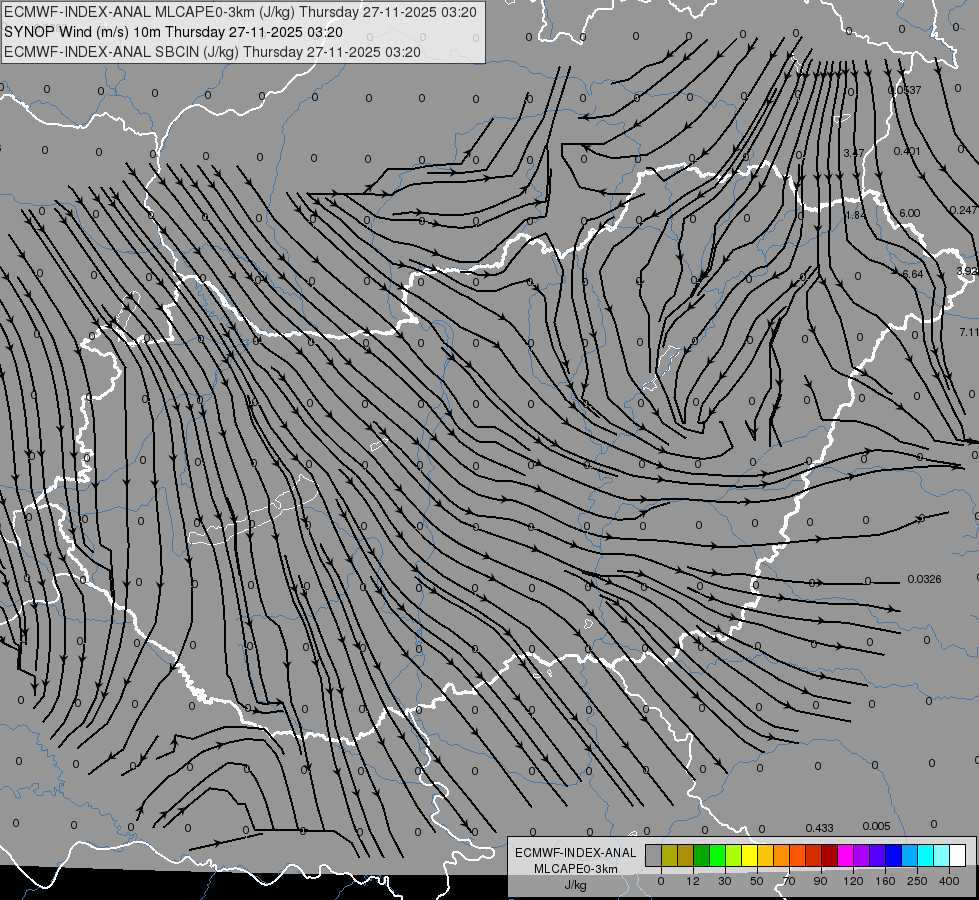Click the map value 0.005
Image resolution: width=979 pixels, height=900 pixels.
click(876, 826)
